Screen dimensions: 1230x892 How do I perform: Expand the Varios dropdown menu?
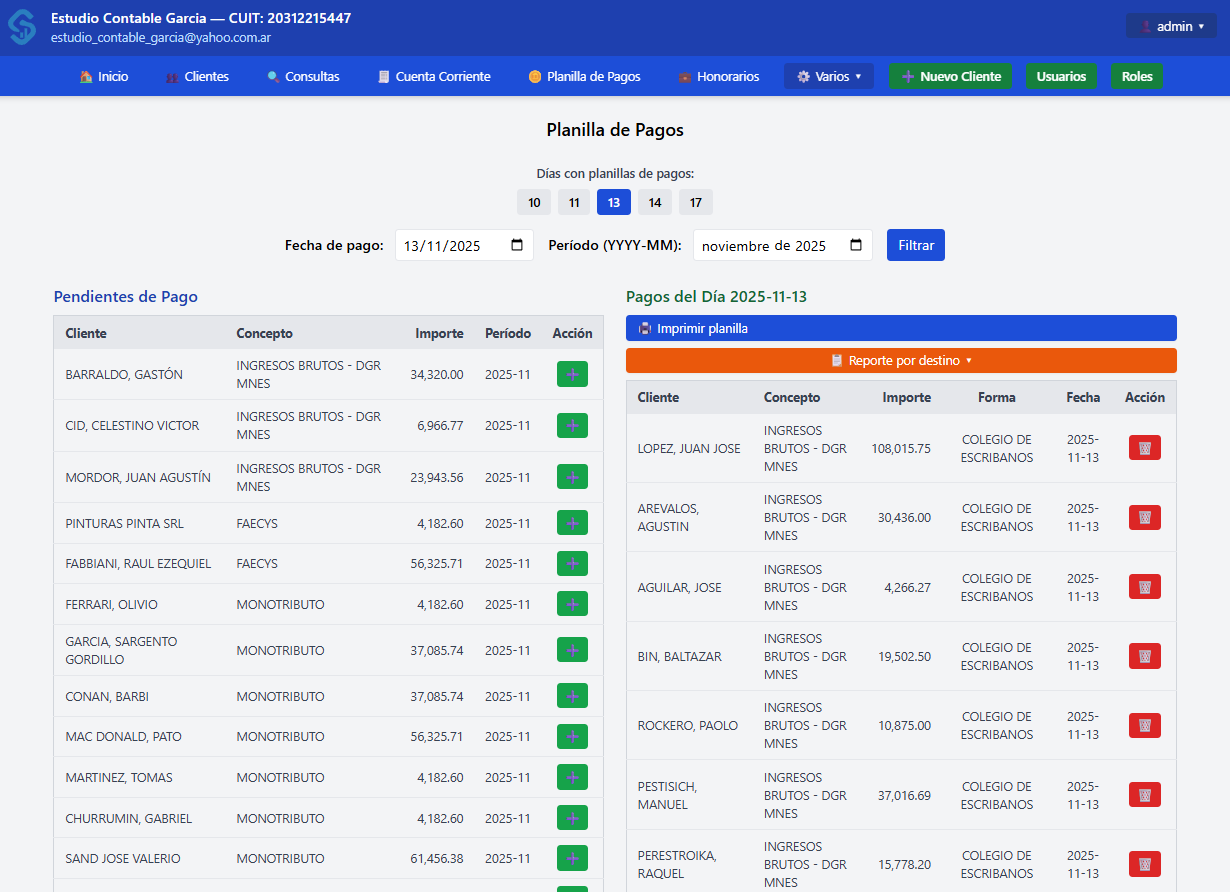(828, 77)
